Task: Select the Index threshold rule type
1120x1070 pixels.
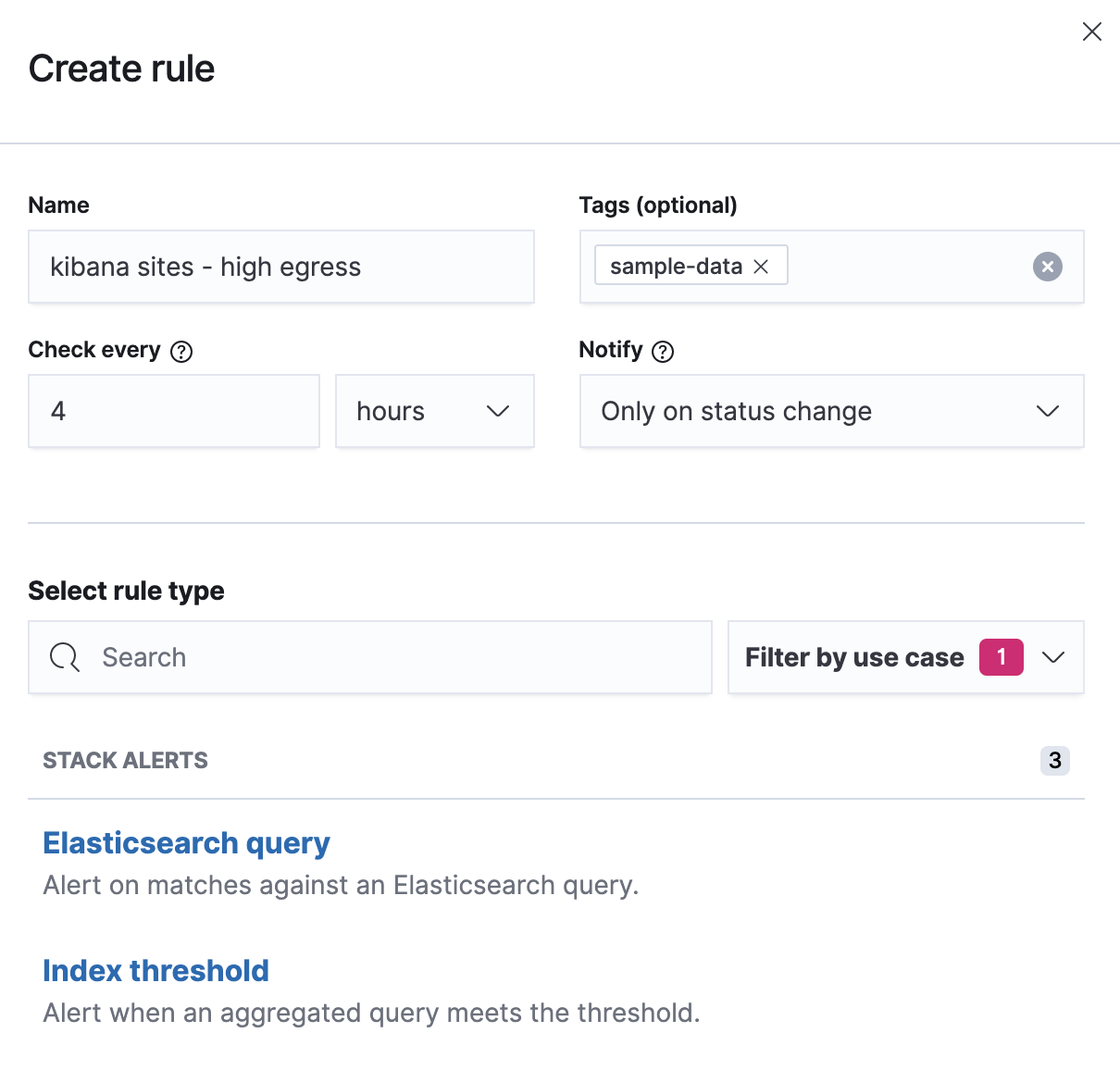Action: [156, 970]
